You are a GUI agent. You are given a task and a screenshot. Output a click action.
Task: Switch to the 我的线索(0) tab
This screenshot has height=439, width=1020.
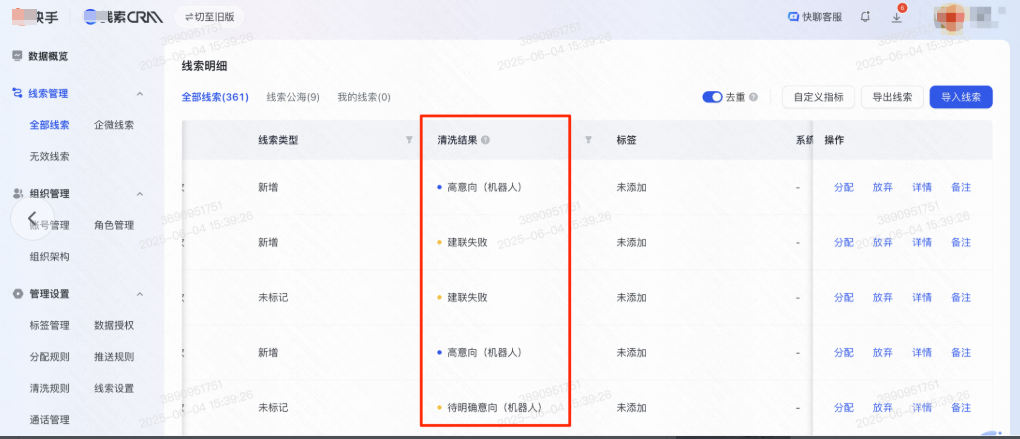364,98
